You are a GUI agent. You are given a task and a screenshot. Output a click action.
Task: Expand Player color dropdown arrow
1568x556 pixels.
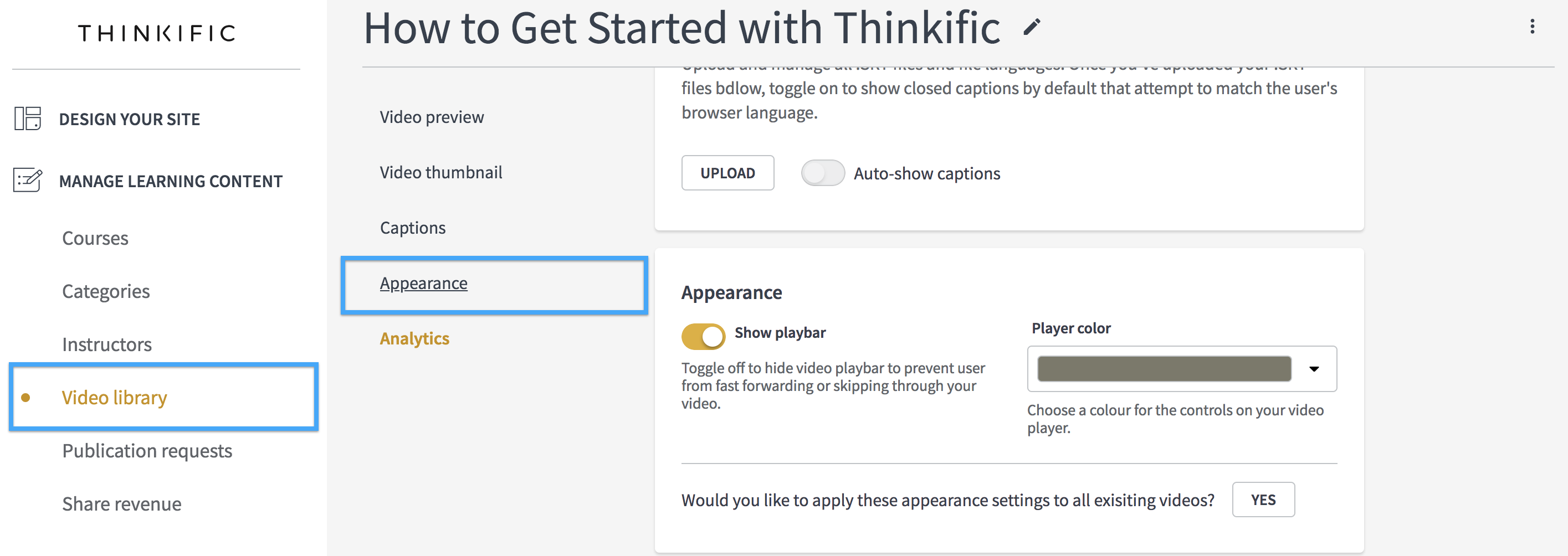[1314, 369]
